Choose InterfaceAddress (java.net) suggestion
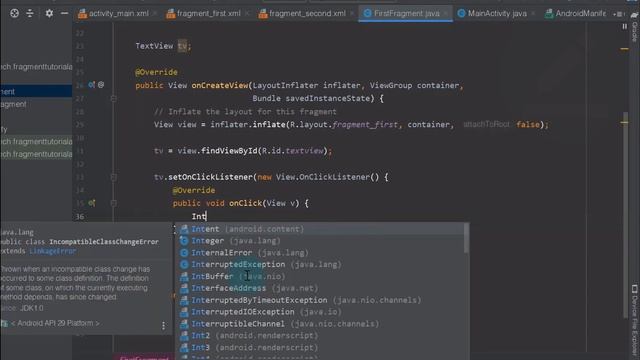 point(320,288)
